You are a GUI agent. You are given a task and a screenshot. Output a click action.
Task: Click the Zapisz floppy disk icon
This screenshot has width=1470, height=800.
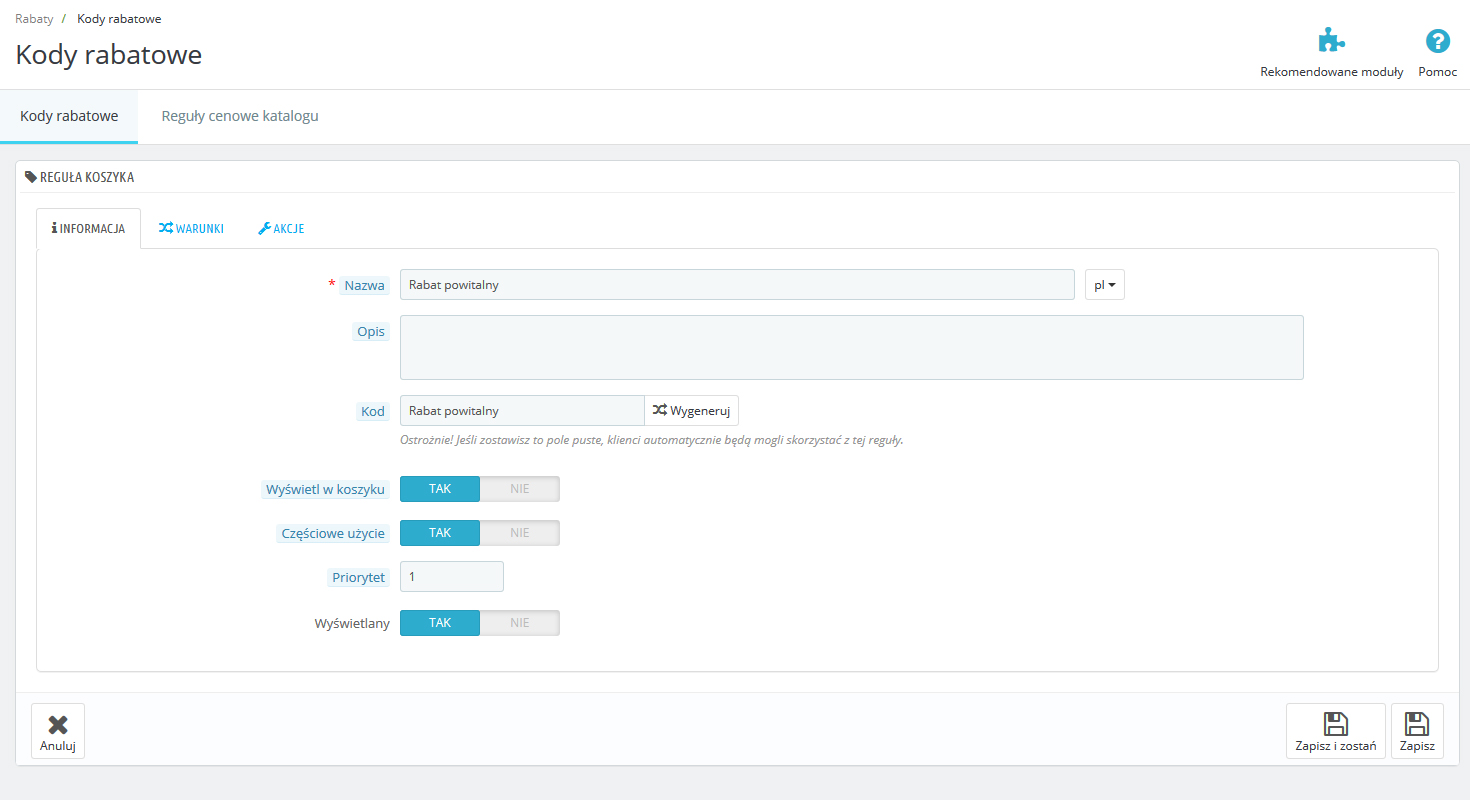tap(1417, 724)
